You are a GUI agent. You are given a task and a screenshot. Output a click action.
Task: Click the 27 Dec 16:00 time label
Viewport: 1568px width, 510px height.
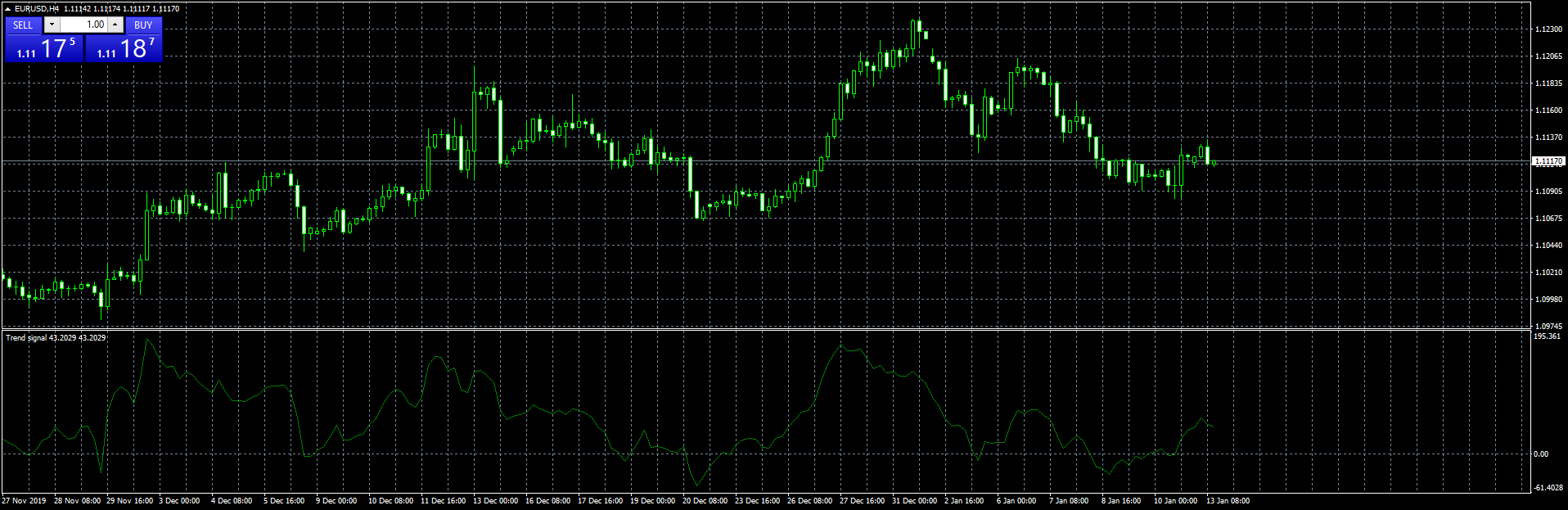click(863, 501)
